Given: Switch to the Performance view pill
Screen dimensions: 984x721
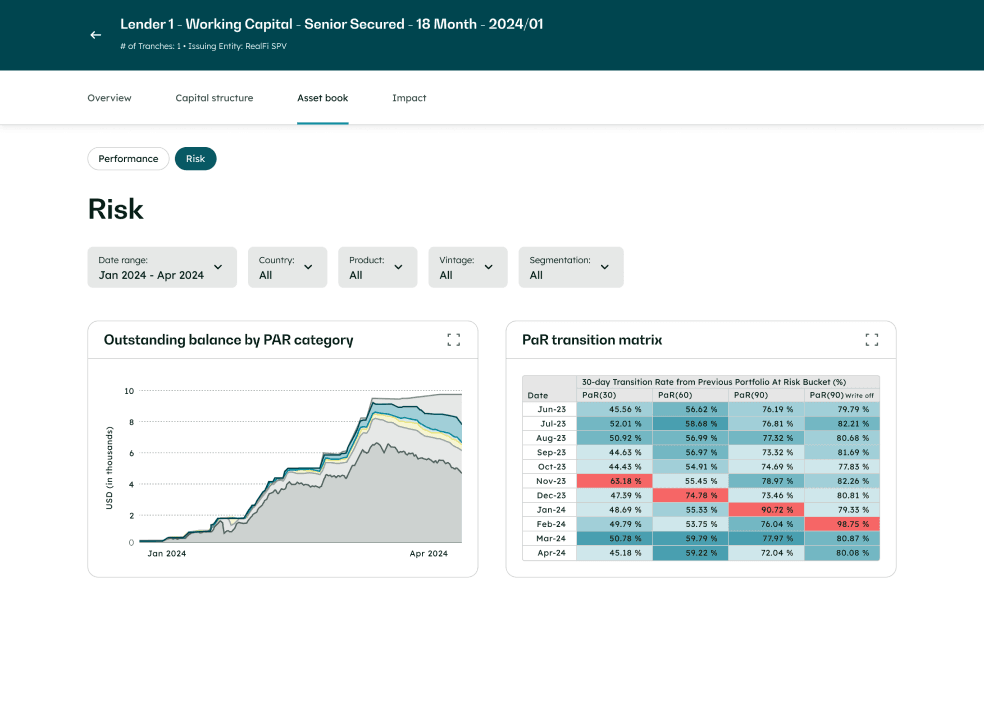Looking at the screenshot, I should (128, 158).
